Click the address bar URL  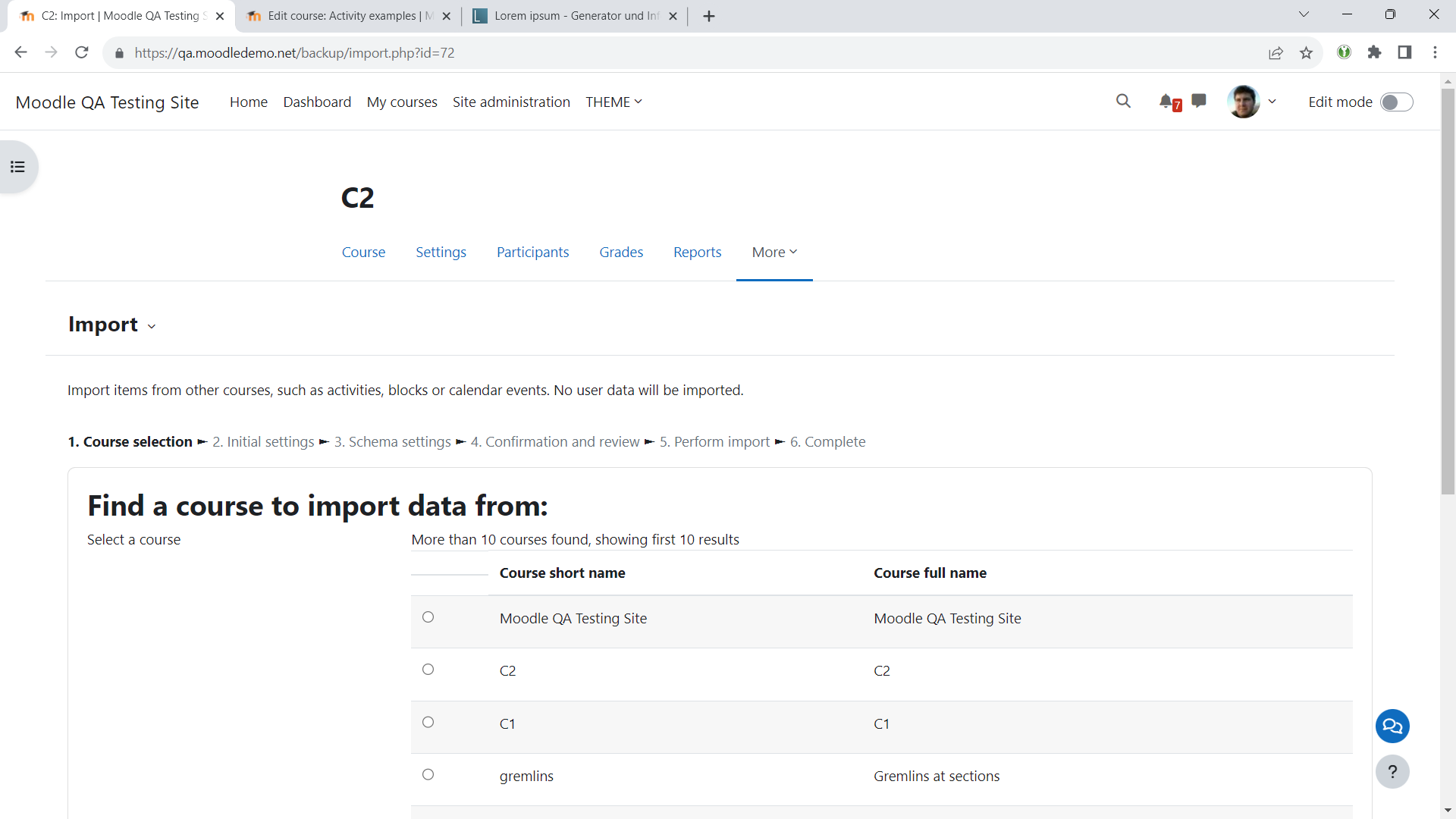[x=294, y=53]
